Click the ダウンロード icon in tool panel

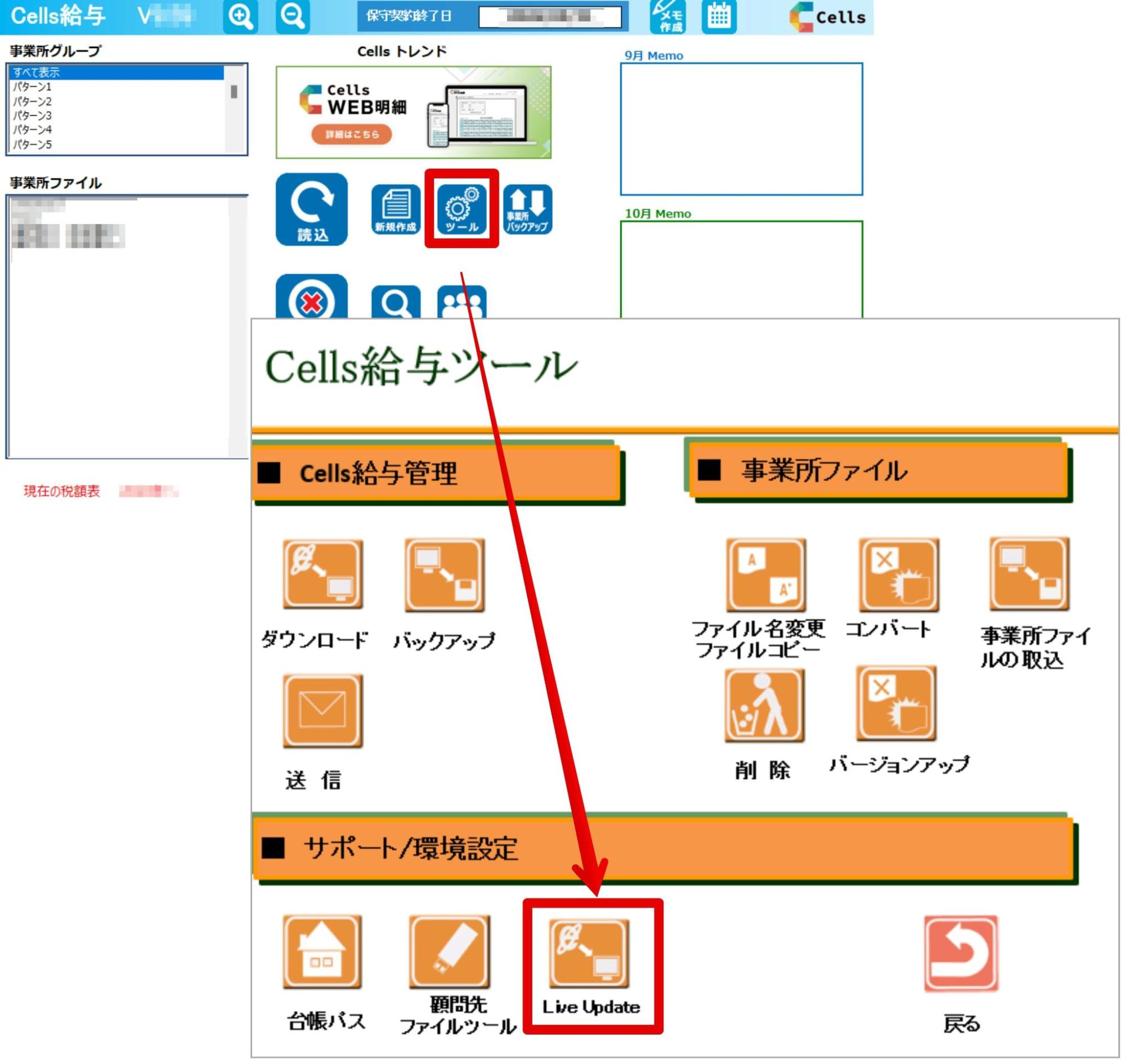pos(322,574)
